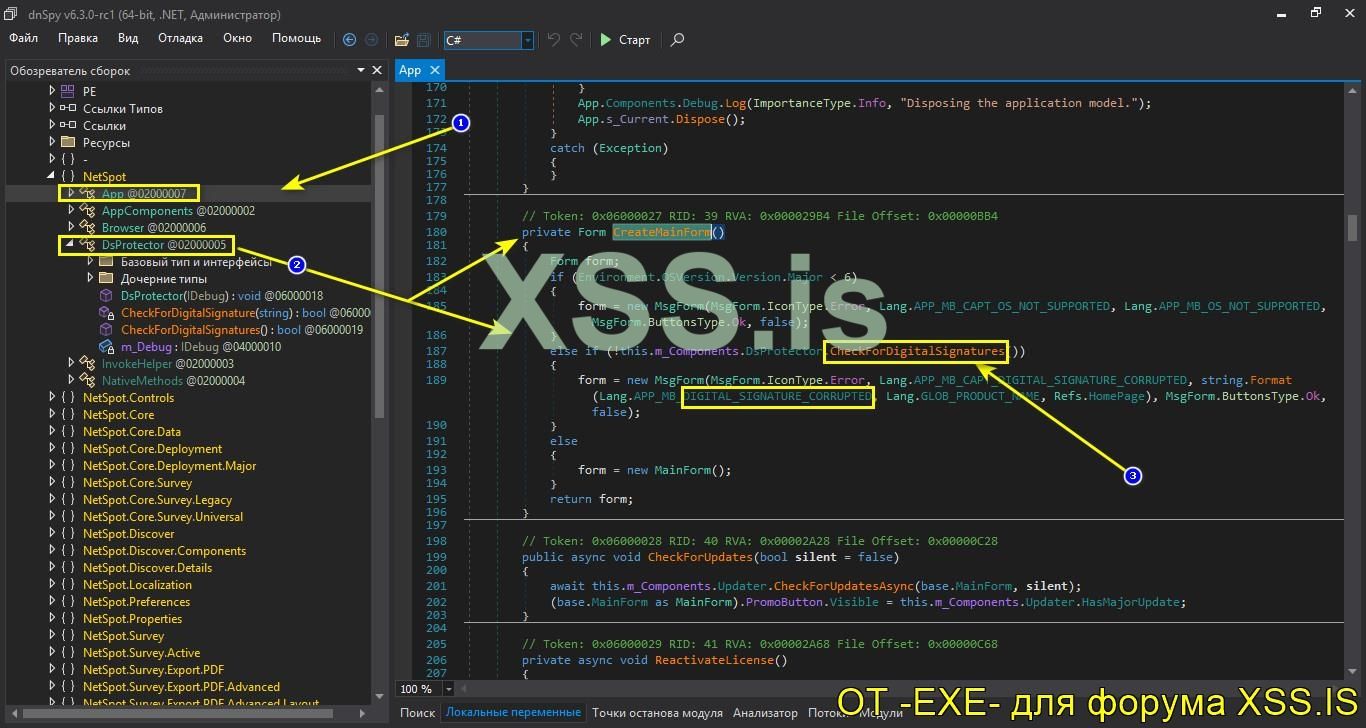Expand the NetSpot.Controls namespace

point(52,398)
